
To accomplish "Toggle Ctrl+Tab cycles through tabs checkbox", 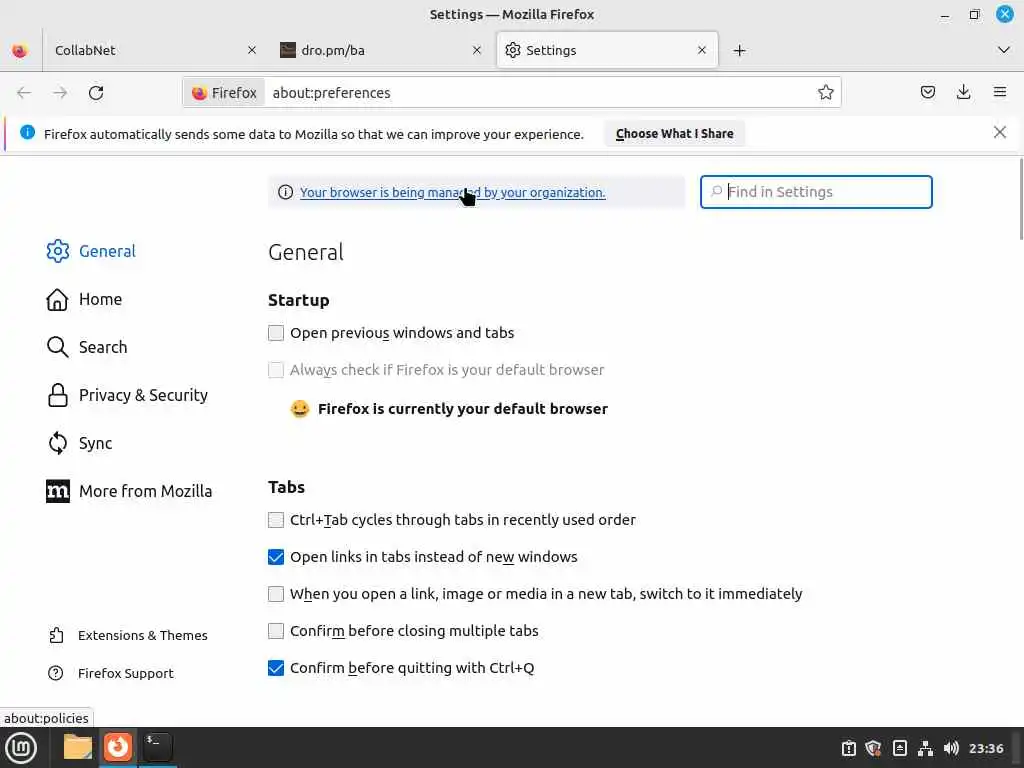I will click(x=276, y=520).
